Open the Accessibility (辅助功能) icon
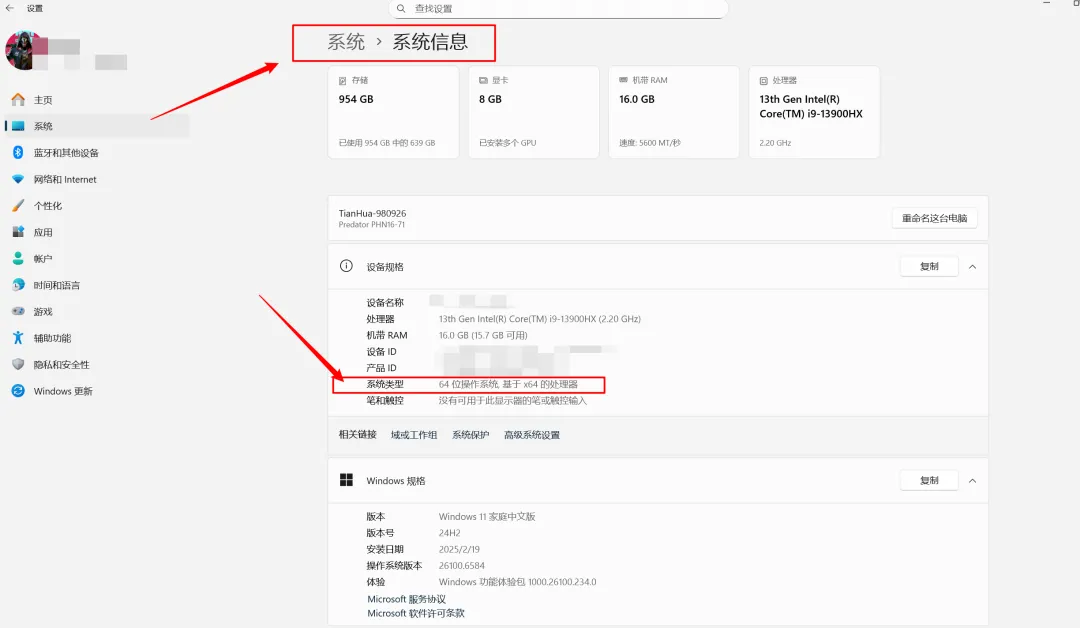Image resolution: width=1080 pixels, height=628 pixels. pyautogui.click(x=18, y=337)
